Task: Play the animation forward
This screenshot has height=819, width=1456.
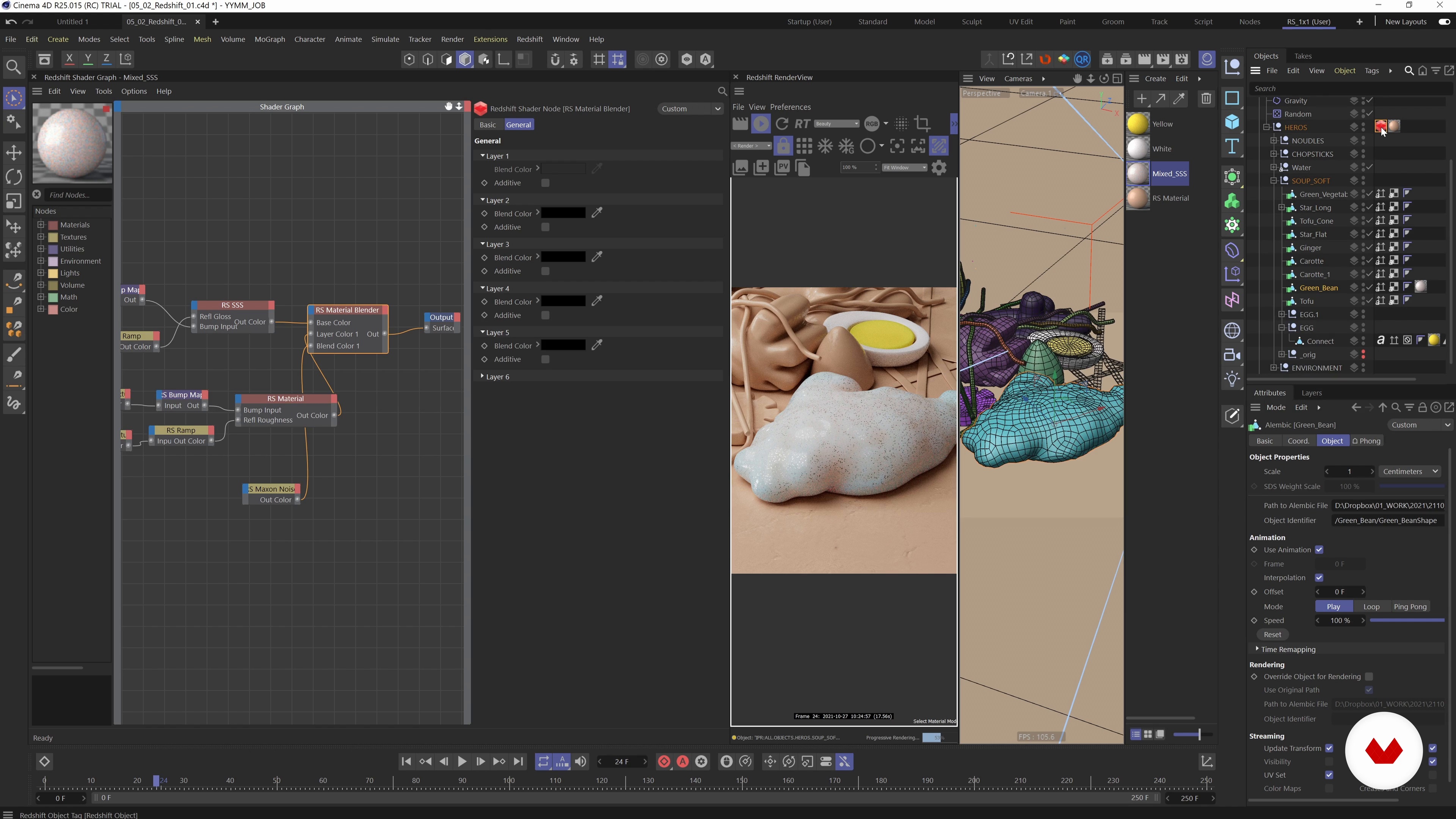Action: pyautogui.click(x=462, y=762)
